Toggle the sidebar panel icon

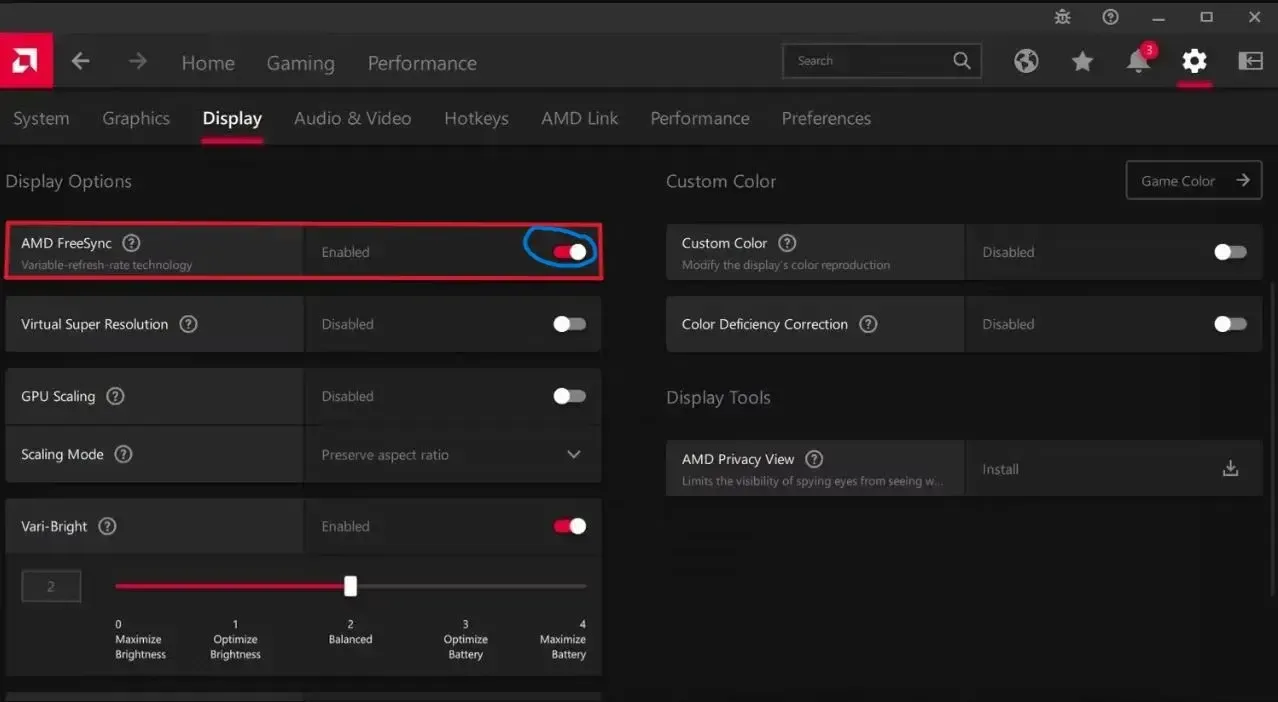[x=1250, y=62]
